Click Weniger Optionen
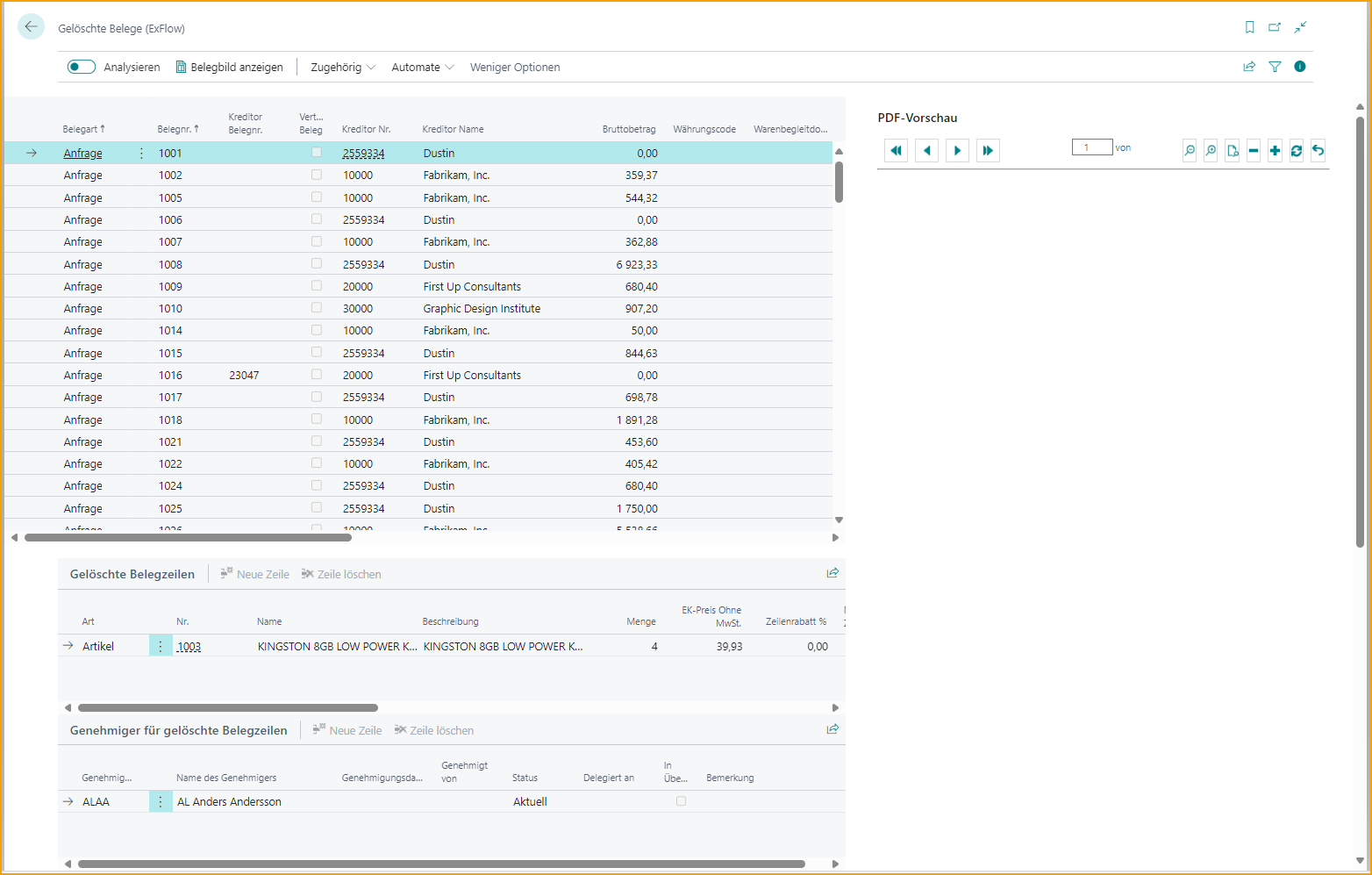This screenshot has height=875, width=1372. pyautogui.click(x=515, y=68)
